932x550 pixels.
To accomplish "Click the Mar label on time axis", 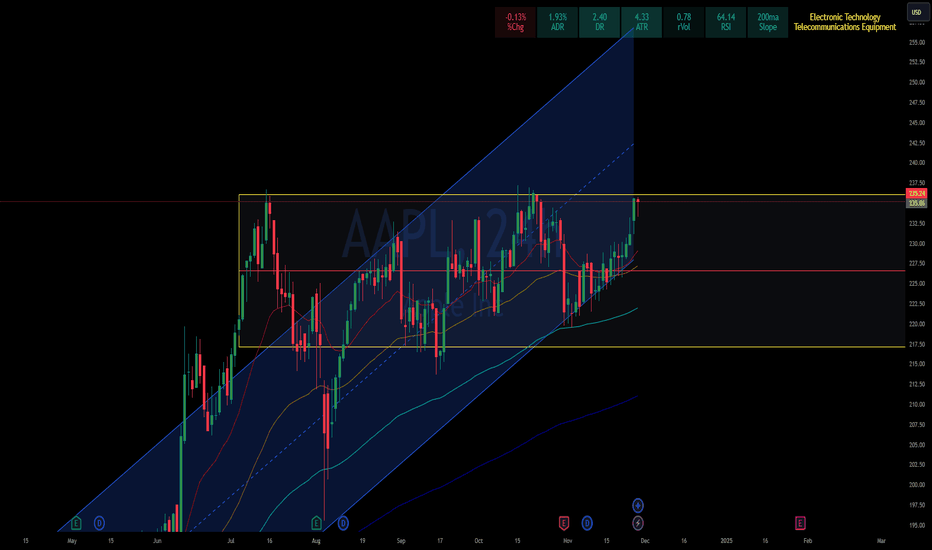I will coord(881,541).
